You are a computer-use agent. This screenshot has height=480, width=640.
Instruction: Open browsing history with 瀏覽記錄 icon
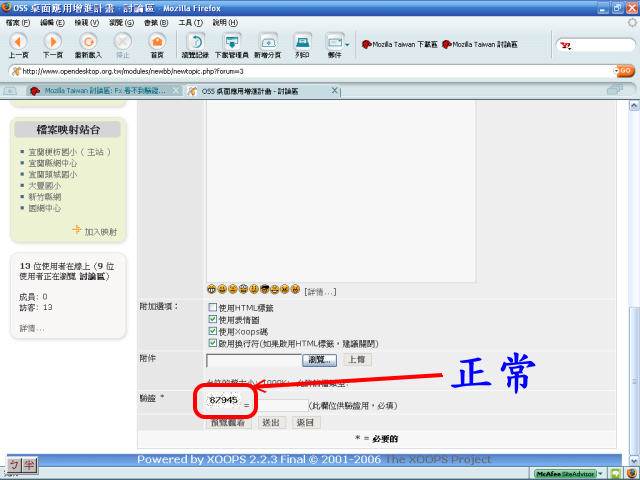pos(196,42)
